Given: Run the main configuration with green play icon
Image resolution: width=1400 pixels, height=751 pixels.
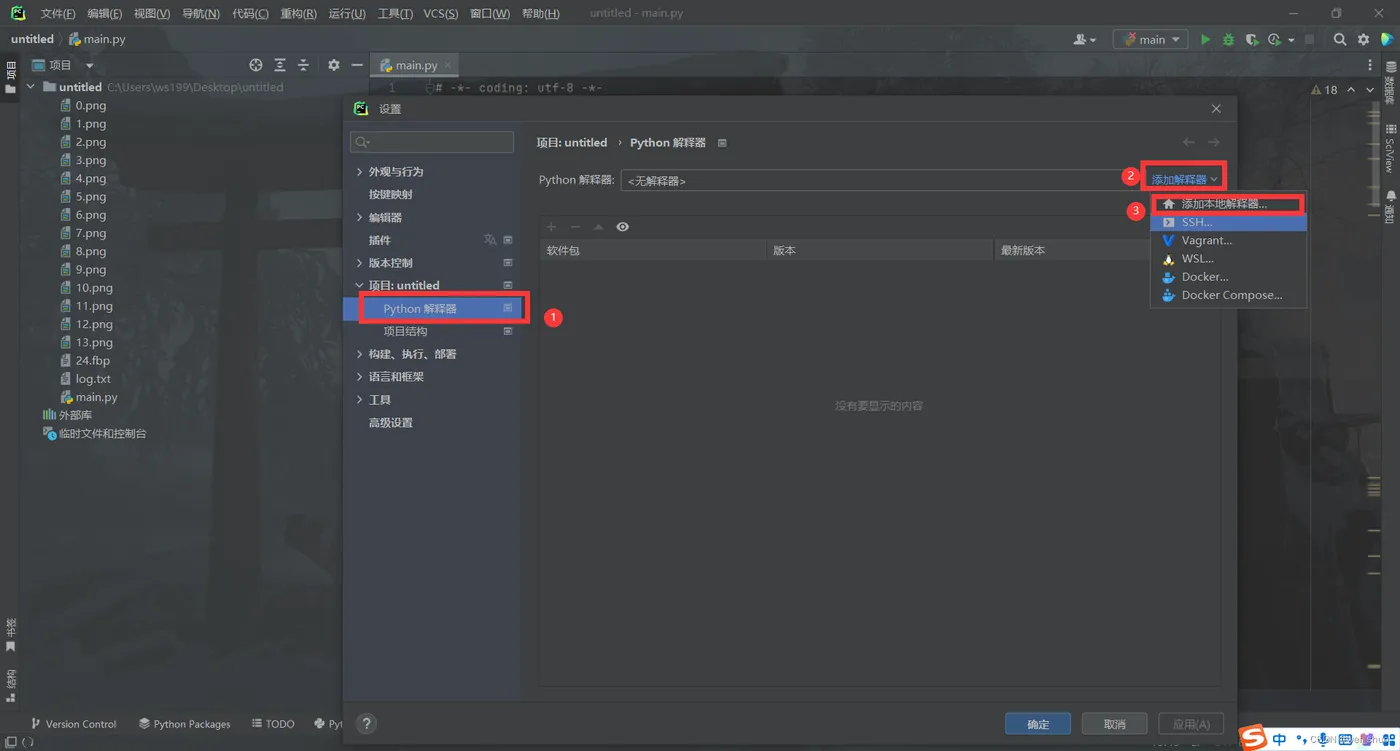Looking at the screenshot, I should click(1205, 40).
